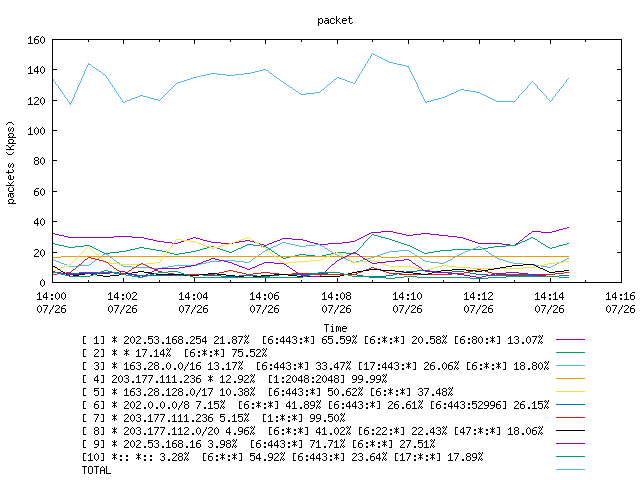Select legend entry [ 7] * 203.177.111.236 5.15%
Viewport: 640px width, 480px height.
[213, 418]
